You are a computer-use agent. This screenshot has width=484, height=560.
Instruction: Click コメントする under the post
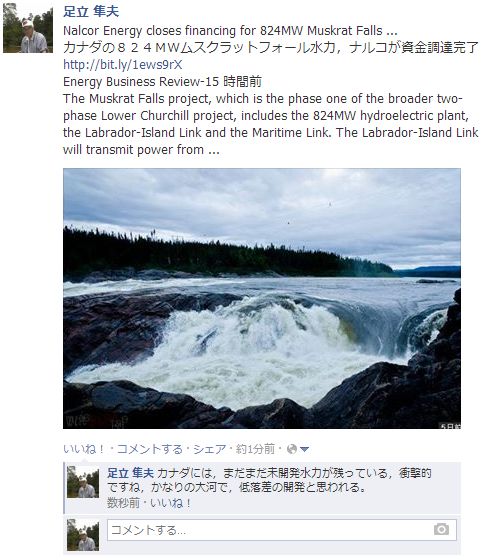(x=150, y=449)
